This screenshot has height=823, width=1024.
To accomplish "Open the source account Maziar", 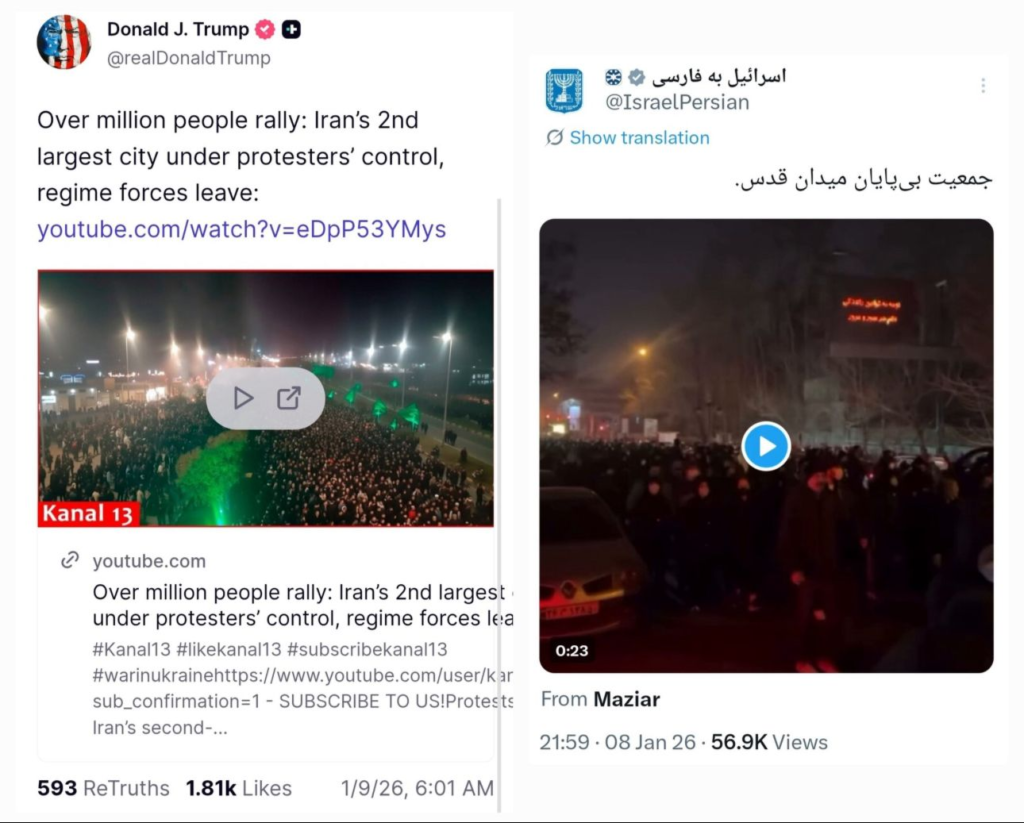I will point(626,700).
